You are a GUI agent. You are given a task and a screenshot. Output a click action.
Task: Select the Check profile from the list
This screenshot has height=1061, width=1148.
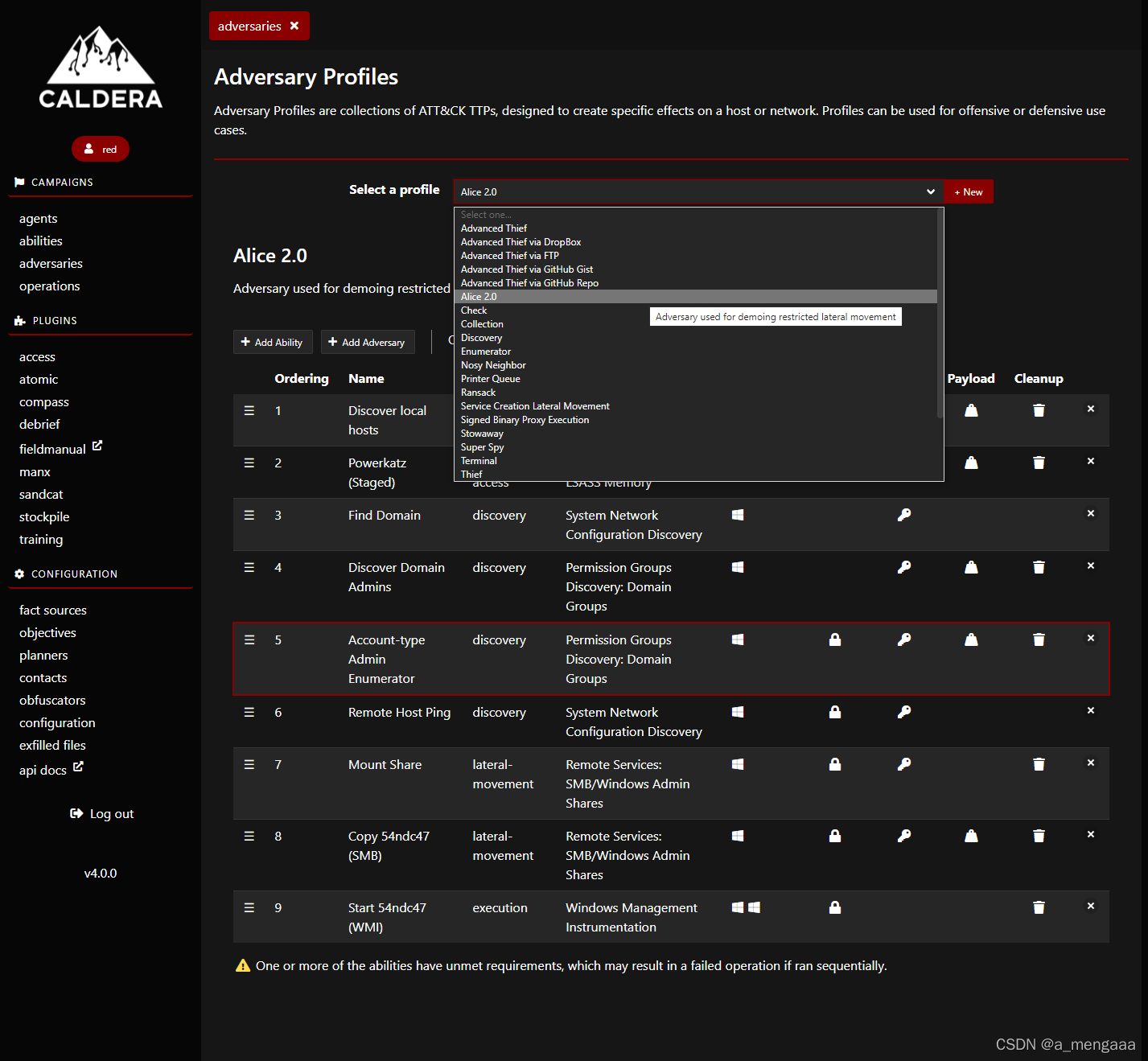pyautogui.click(x=474, y=310)
